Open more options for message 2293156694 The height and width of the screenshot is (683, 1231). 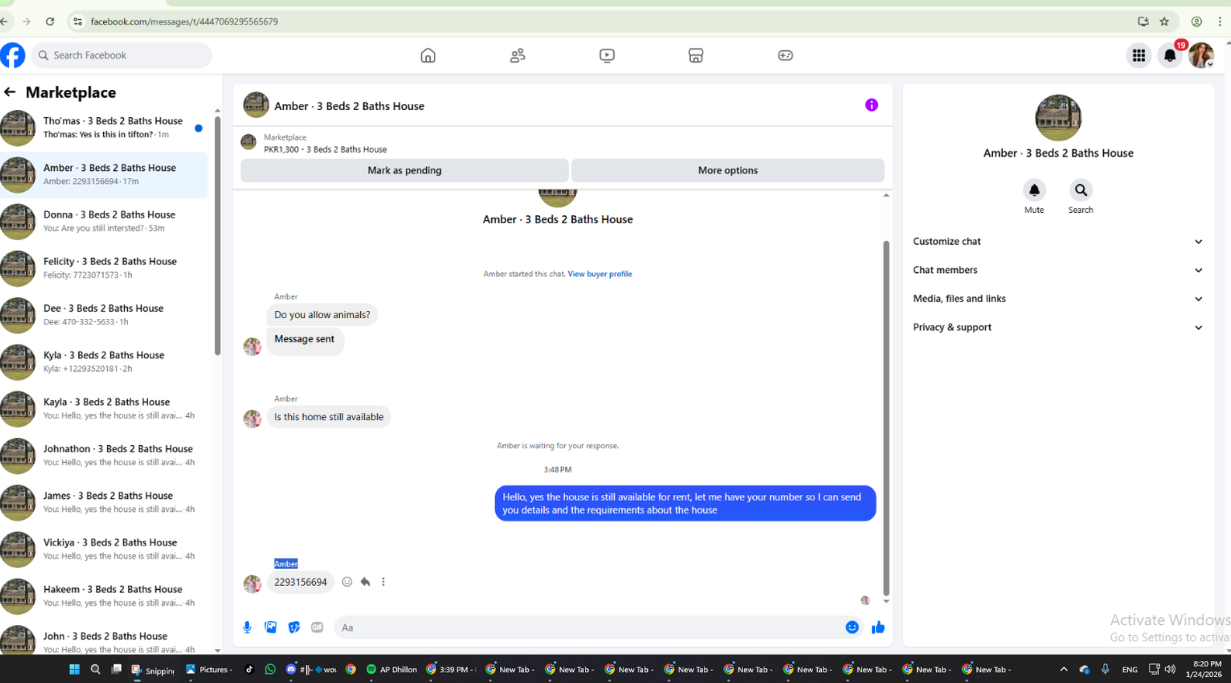pos(383,582)
